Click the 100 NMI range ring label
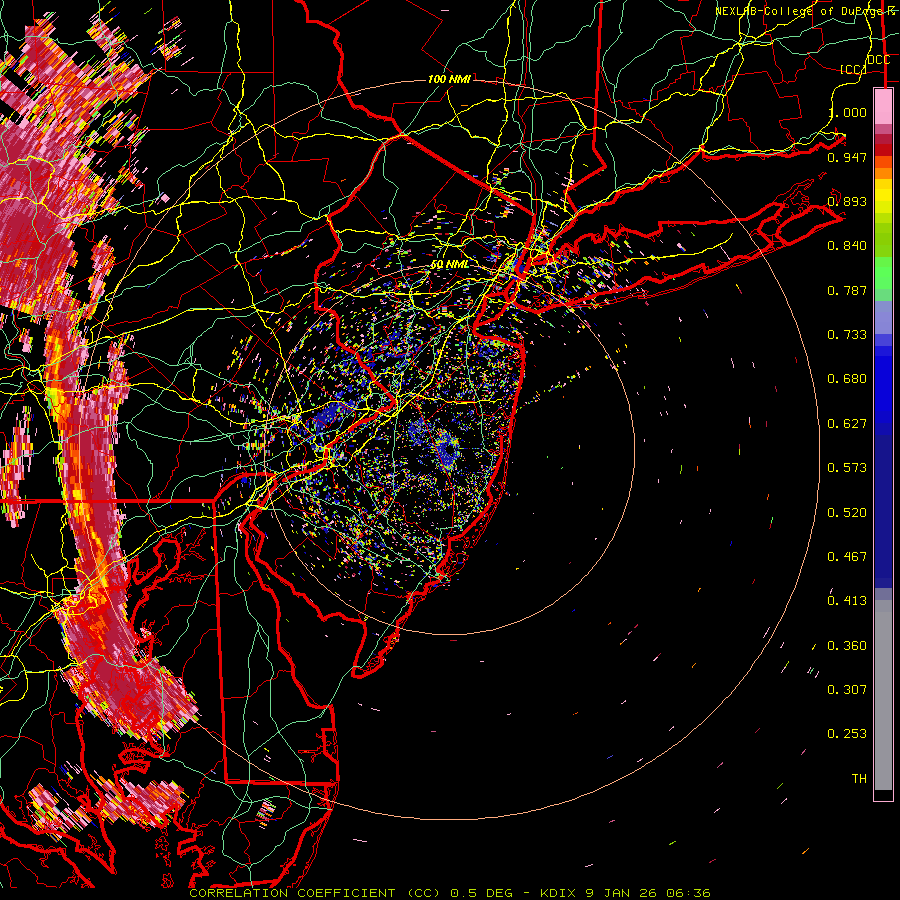 pos(449,79)
